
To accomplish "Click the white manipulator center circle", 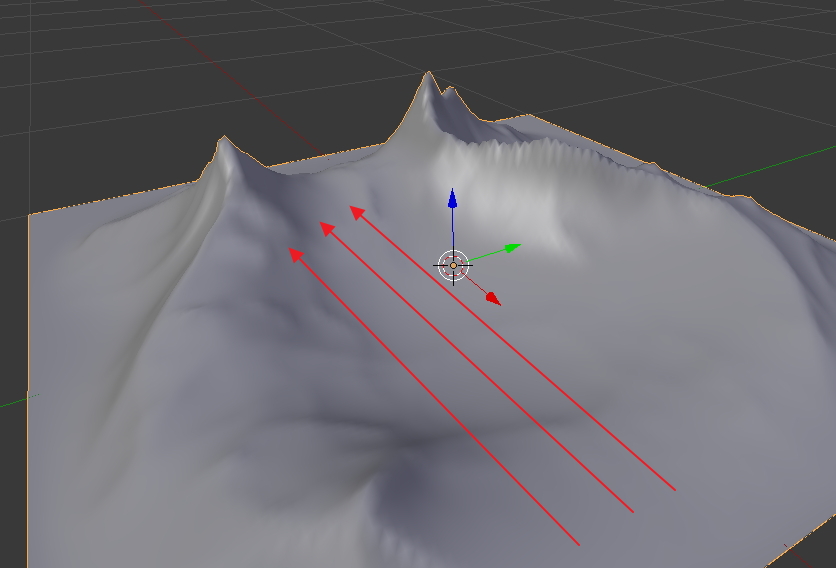I will [x=454, y=265].
